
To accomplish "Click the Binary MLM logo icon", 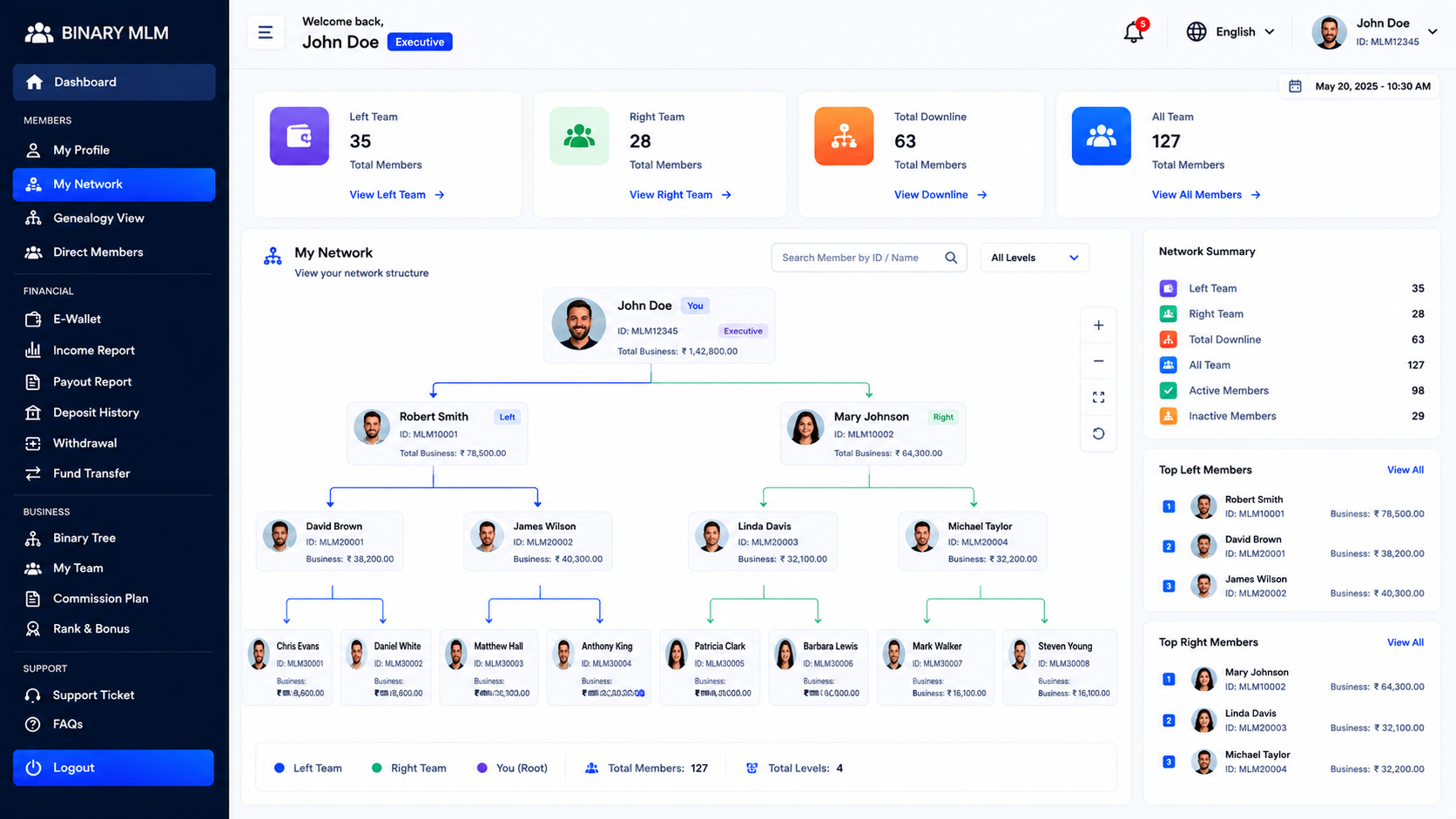I will (38, 33).
